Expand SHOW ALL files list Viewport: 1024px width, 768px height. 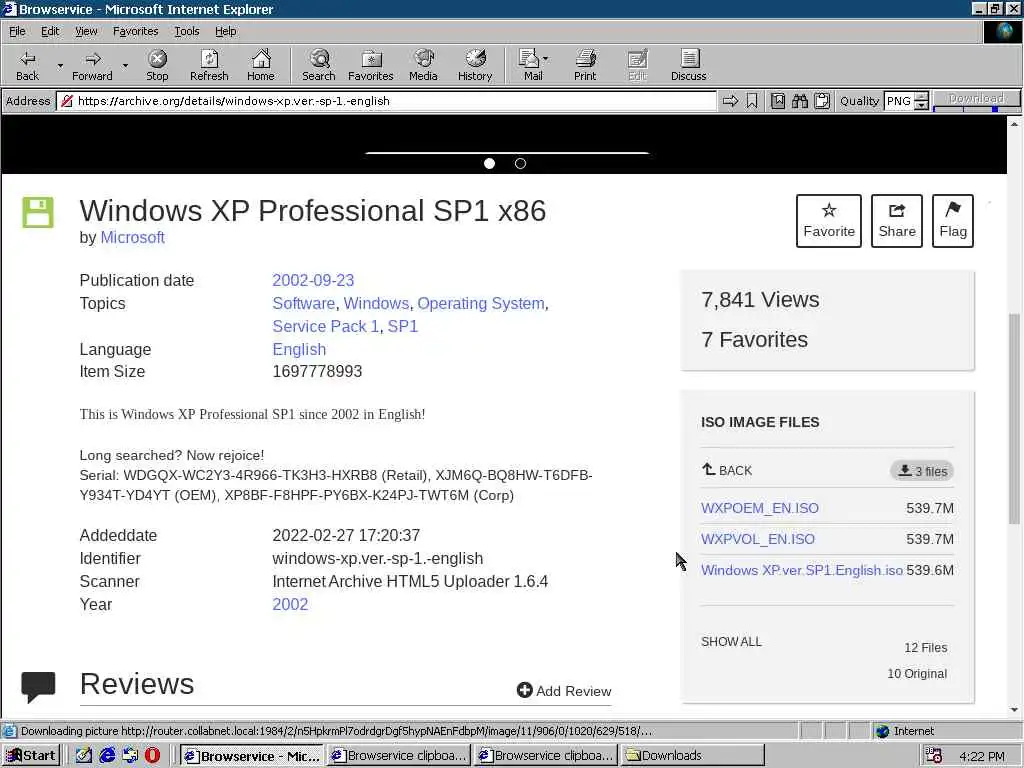click(731, 641)
